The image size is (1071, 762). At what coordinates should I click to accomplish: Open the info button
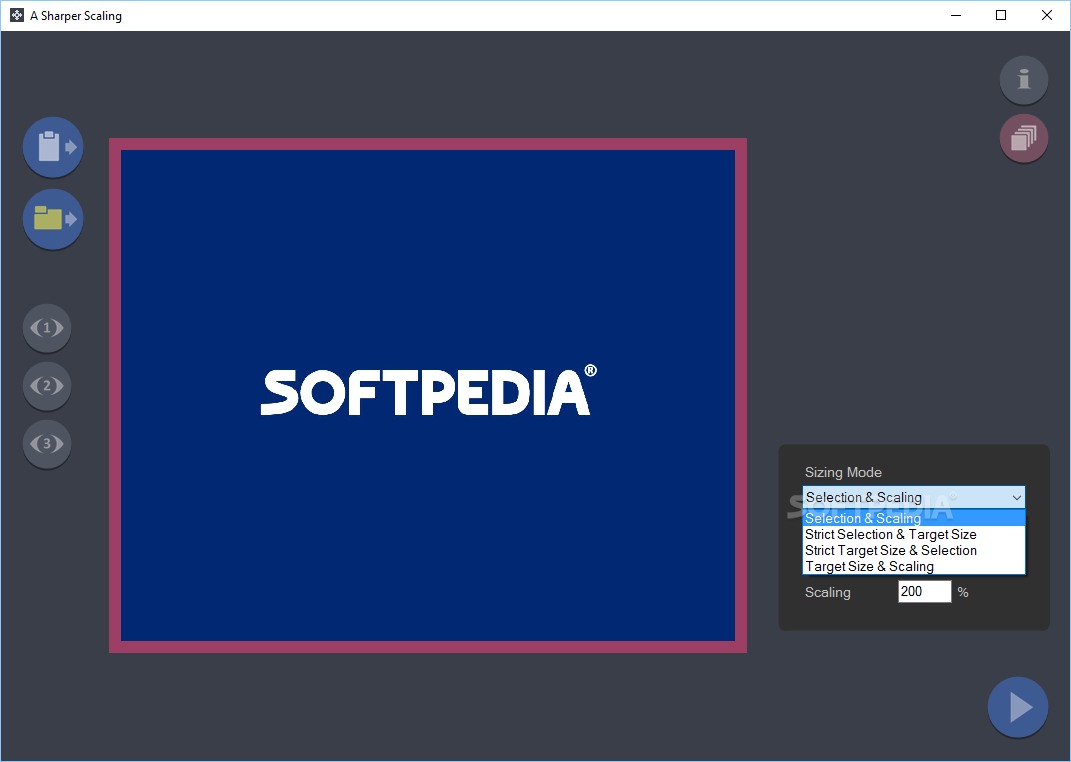point(1024,80)
